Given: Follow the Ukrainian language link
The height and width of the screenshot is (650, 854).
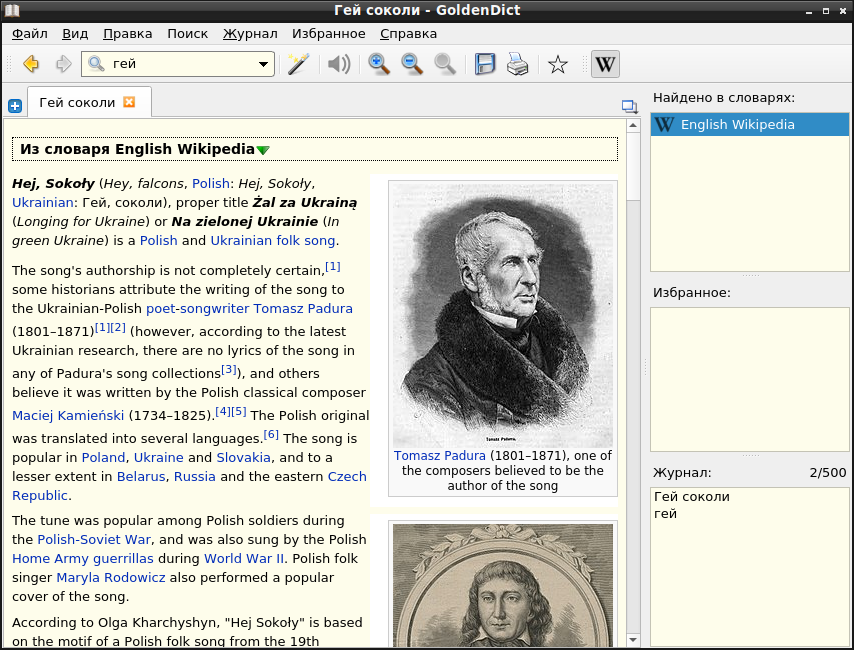Looking at the screenshot, I should click(x=42, y=203).
